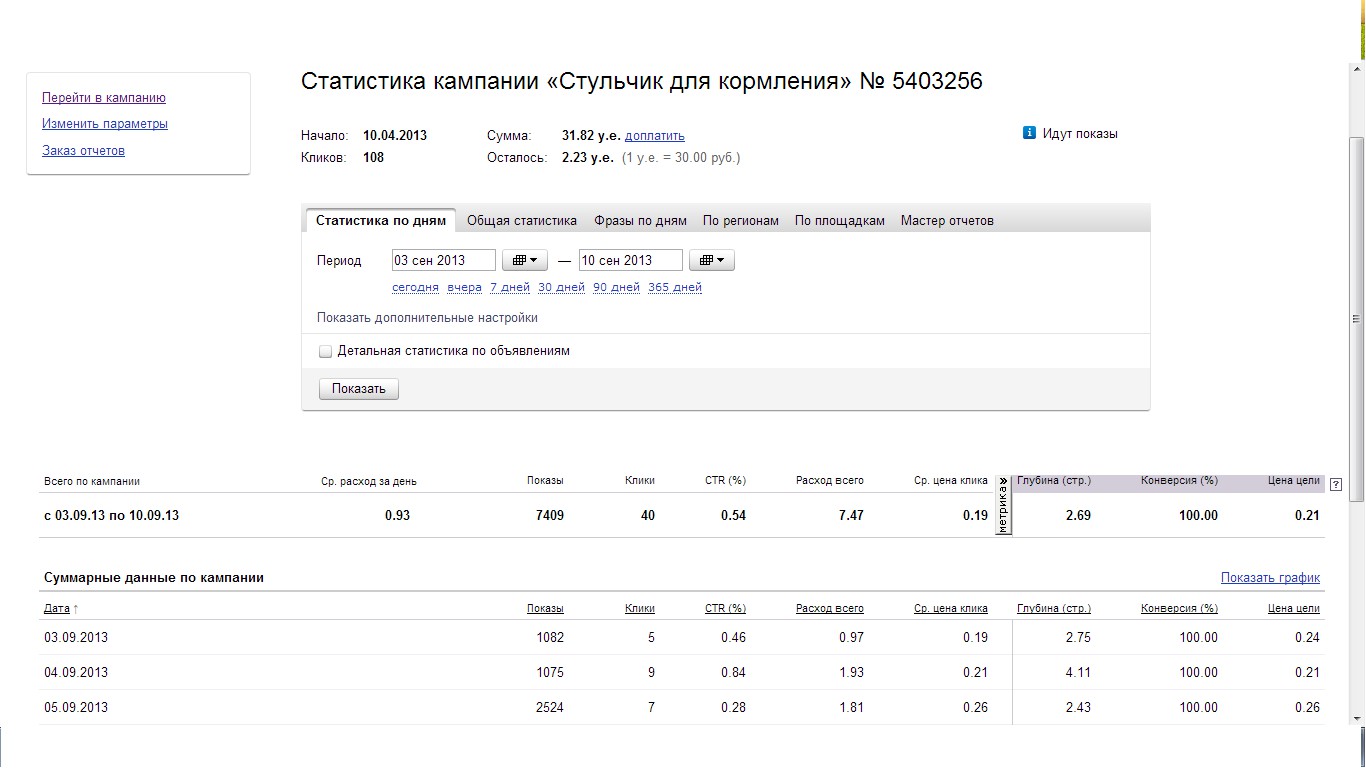Focus the start date field '03 сен 2013'
This screenshot has width=1366, height=768.
point(443,260)
